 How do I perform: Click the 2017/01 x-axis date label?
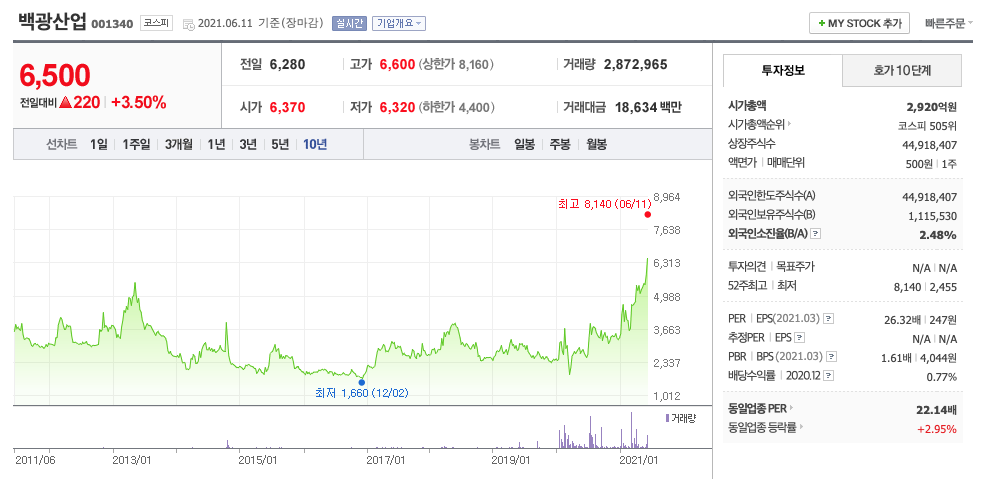click(386, 460)
